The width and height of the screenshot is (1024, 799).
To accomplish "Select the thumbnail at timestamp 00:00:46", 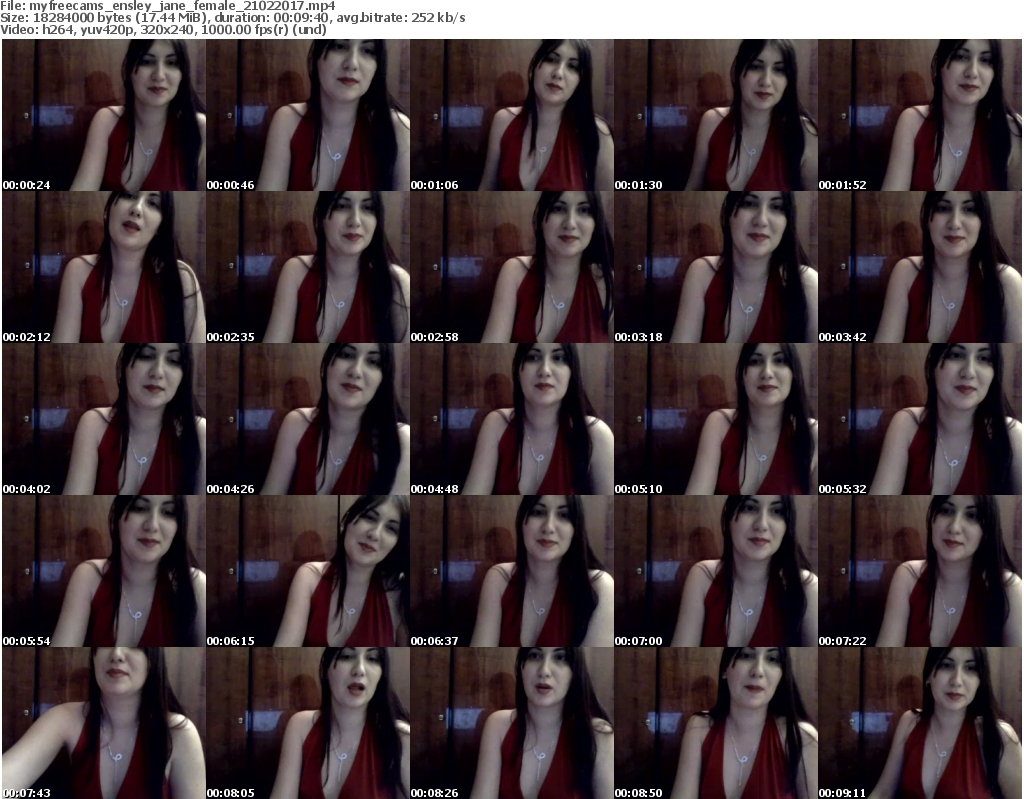I will tap(308, 115).
